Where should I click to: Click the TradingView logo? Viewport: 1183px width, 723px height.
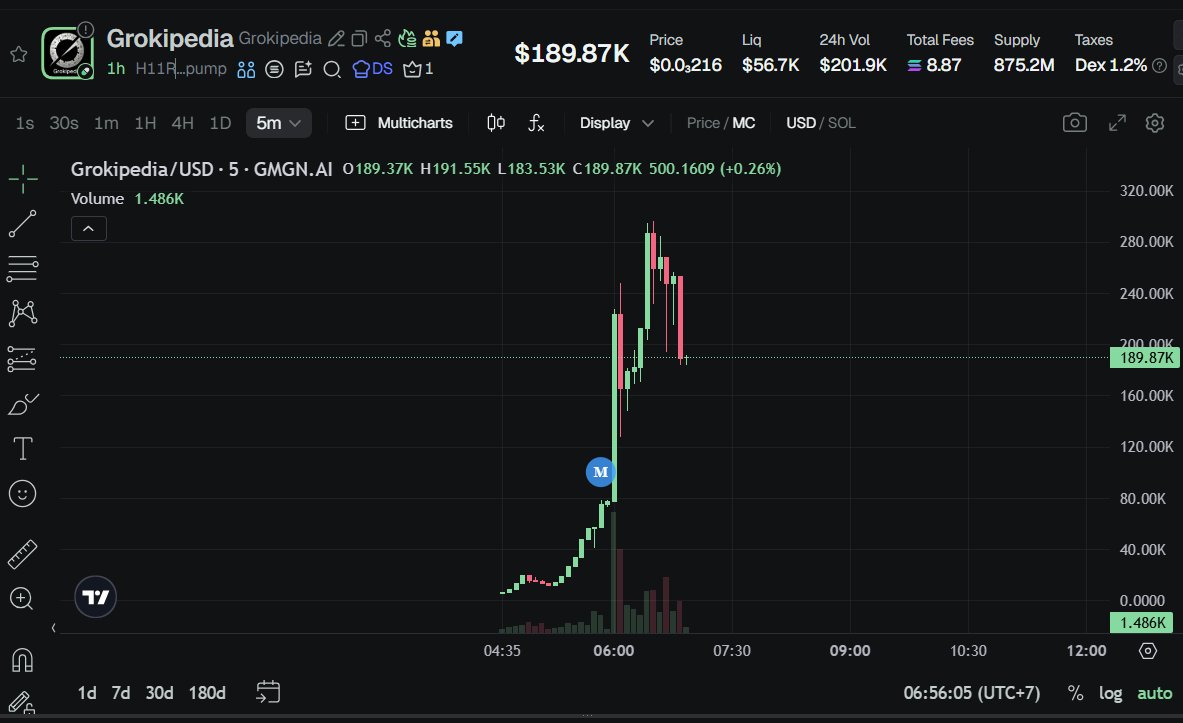click(x=96, y=597)
